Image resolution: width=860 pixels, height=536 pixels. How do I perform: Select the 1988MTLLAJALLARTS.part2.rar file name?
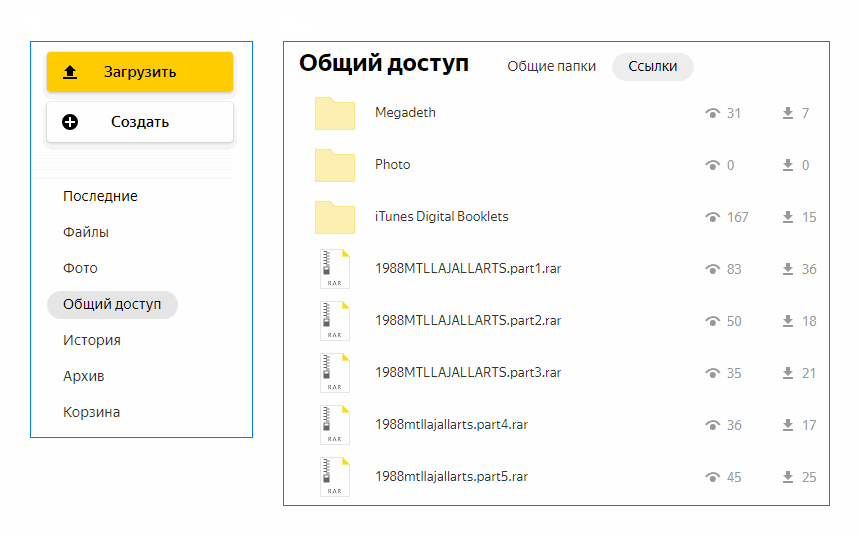[467, 321]
